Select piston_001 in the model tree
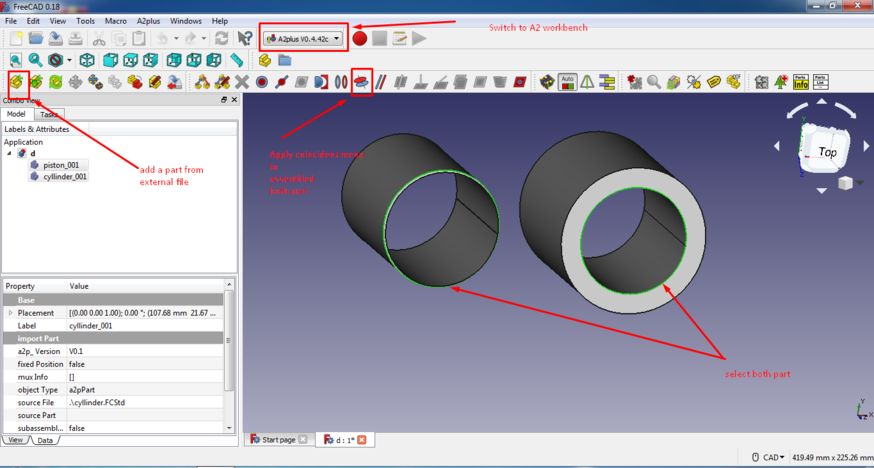Viewport: 874px width, 468px height. pos(59,165)
